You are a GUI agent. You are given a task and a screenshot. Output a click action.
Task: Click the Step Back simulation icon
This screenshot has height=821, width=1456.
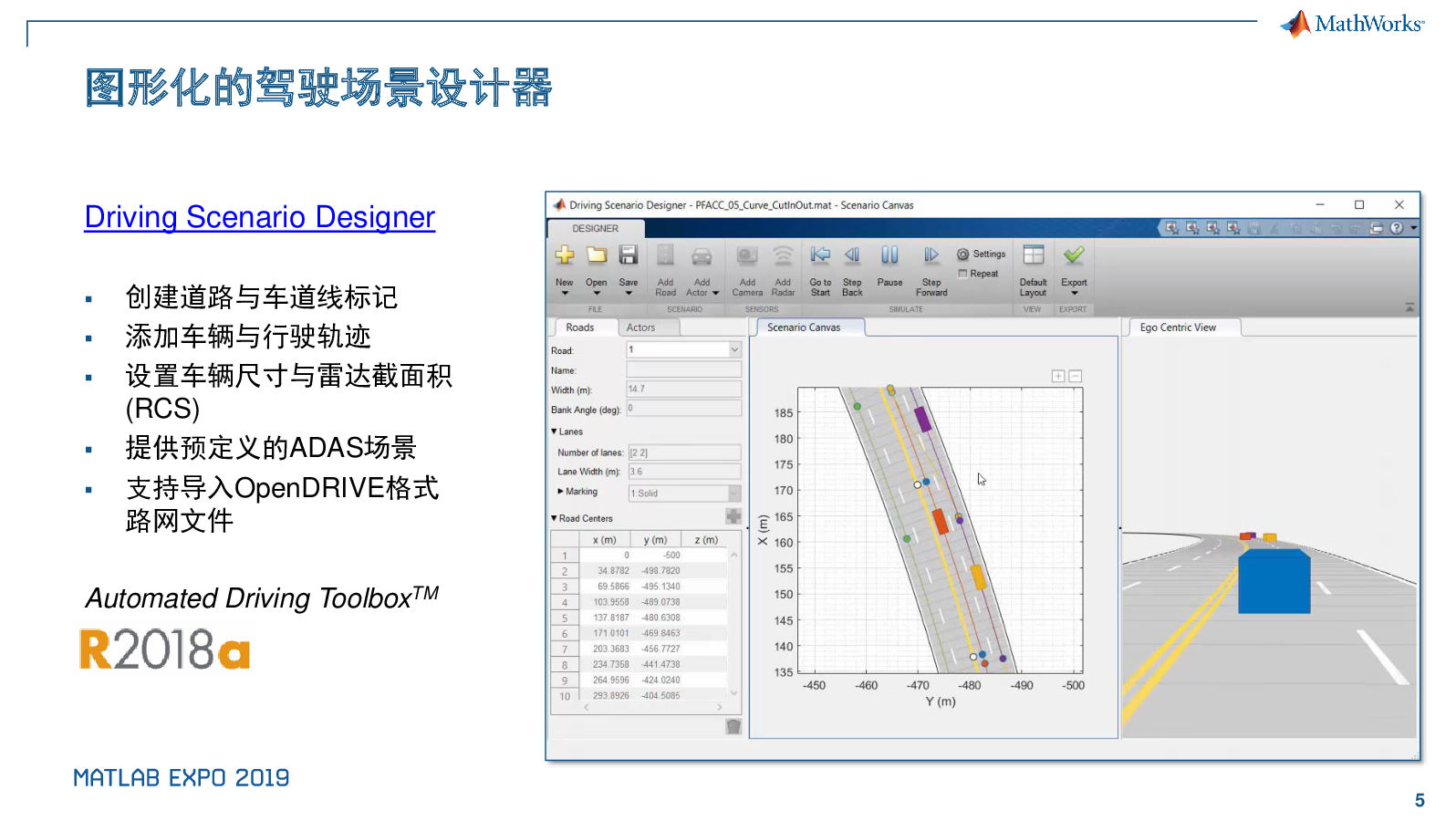pyautogui.click(x=852, y=255)
